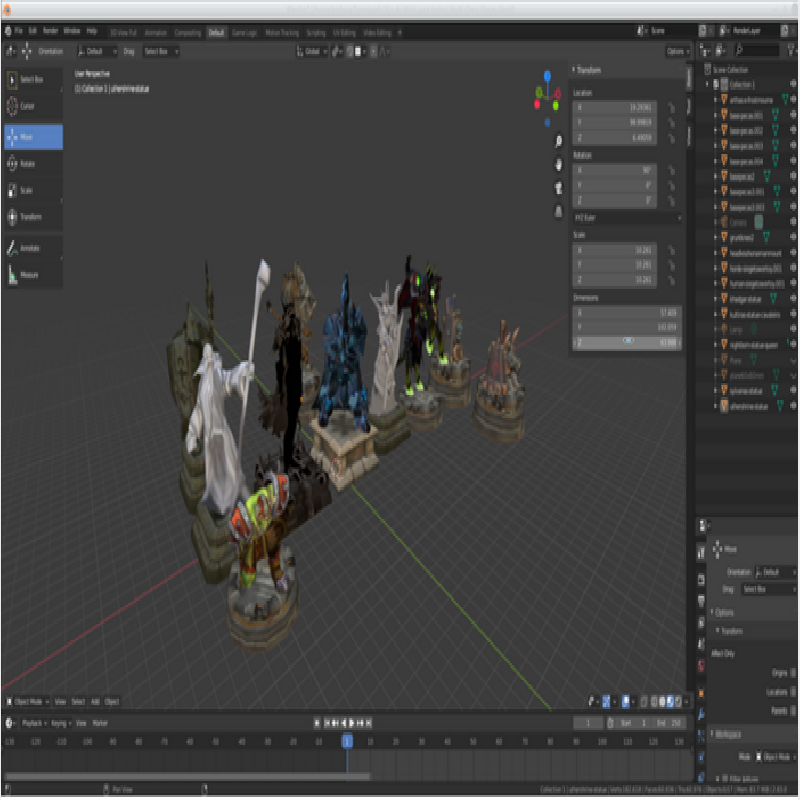Image resolution: width=800 pixels, height=800 pixels.
Task: Switch to the Compositing workspace tab
Action: (188, 33)
